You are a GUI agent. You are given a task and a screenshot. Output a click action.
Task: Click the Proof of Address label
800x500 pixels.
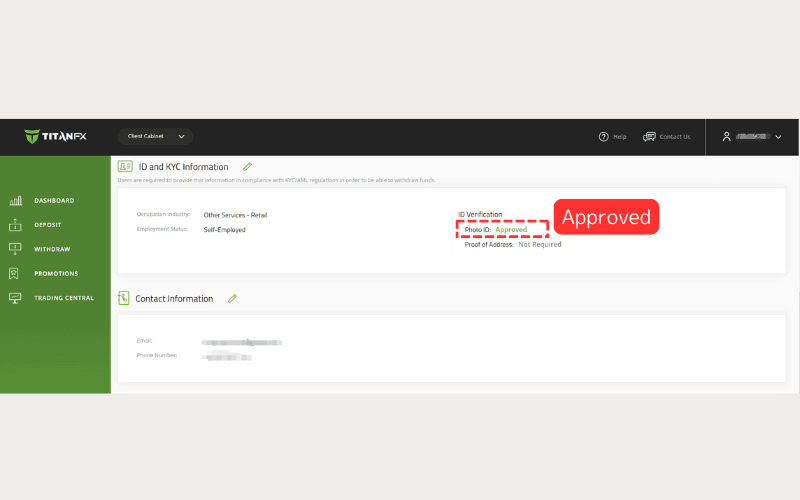(x=489, y=244)
